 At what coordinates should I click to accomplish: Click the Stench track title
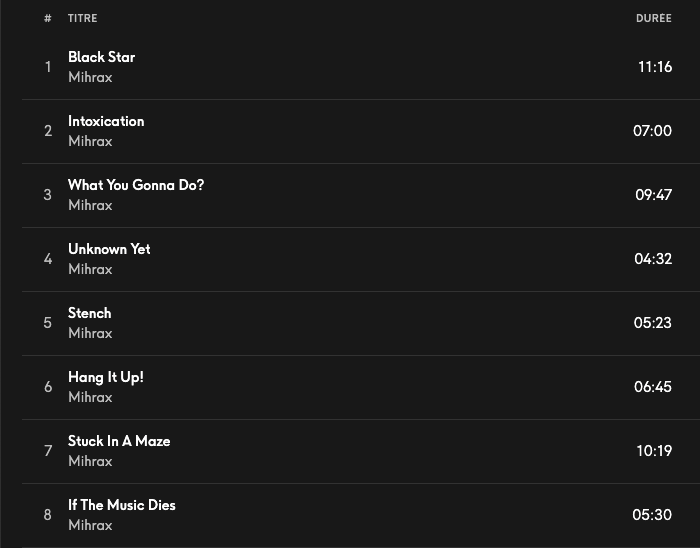pyautogui.click(x=90, y=313)
